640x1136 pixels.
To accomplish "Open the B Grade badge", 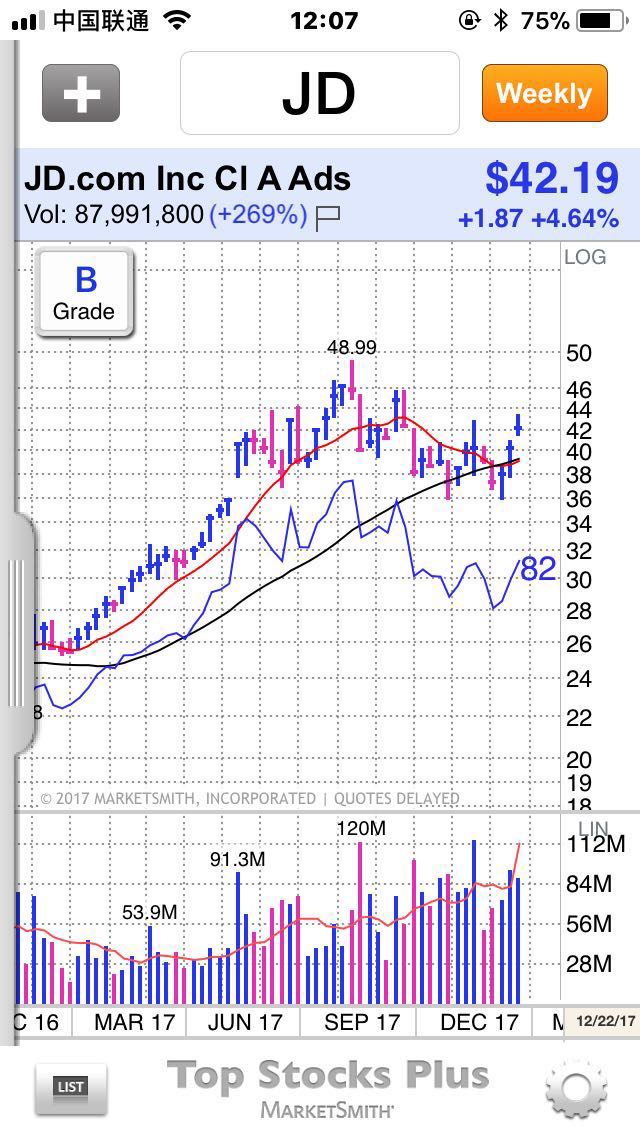I will 85,293.
